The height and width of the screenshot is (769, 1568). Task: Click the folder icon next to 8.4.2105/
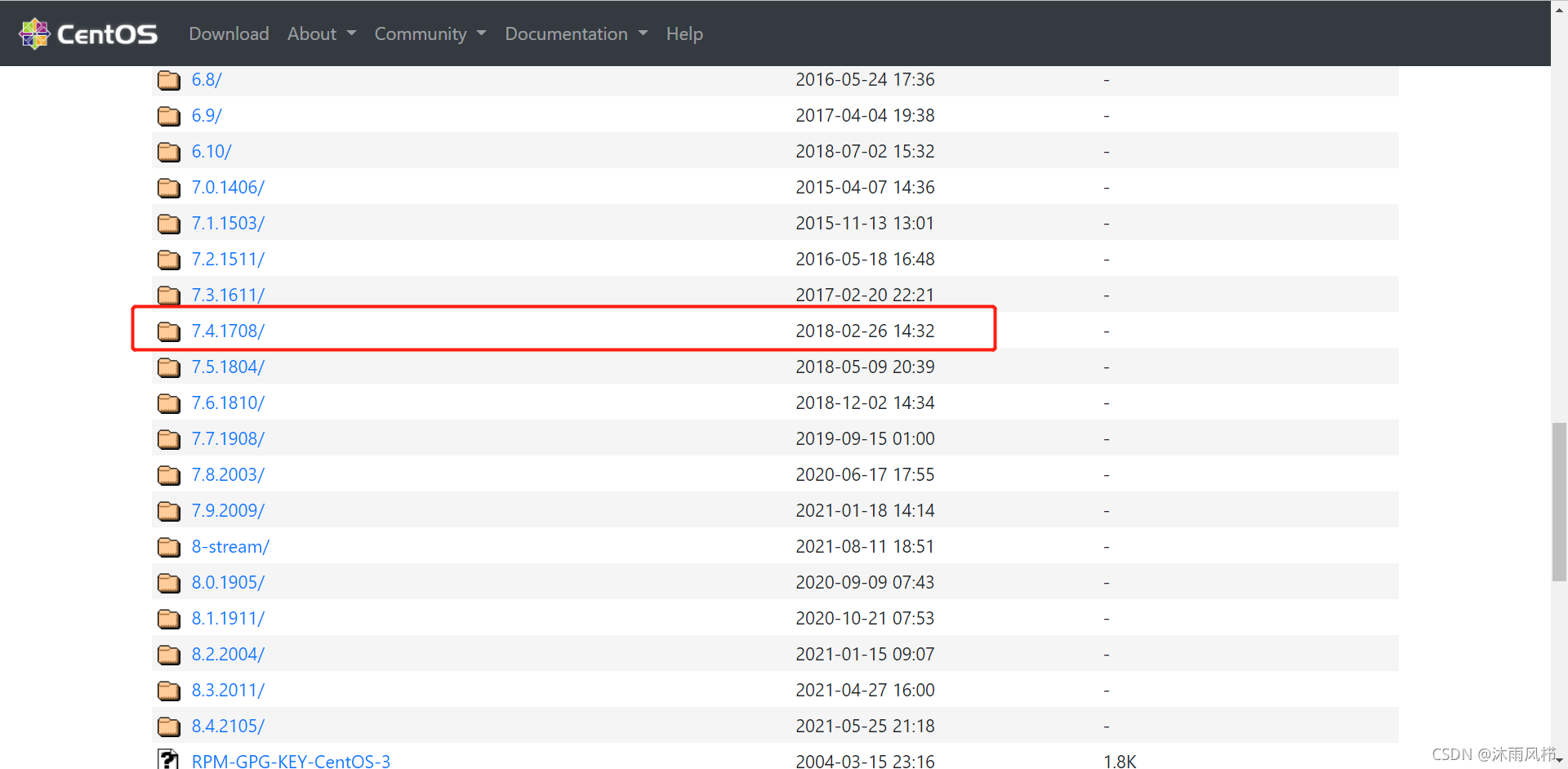click(169, 727)
